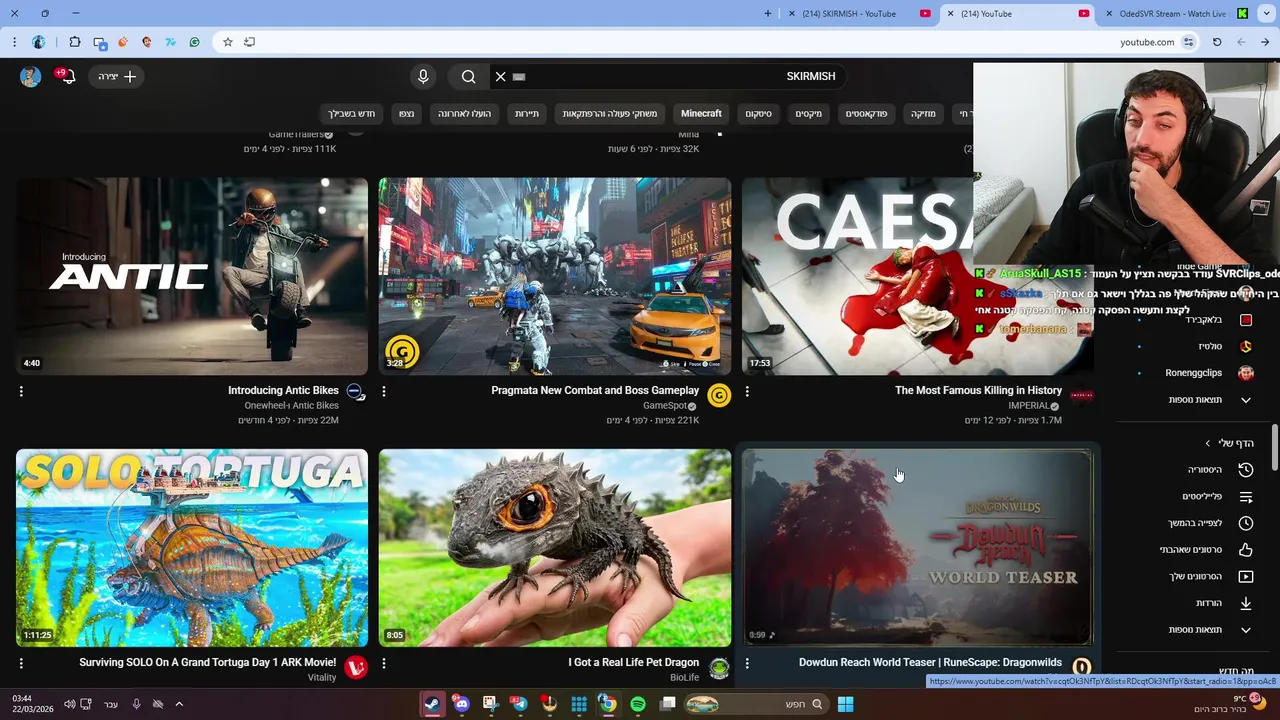
Task: Open The Most Famous Killing in History title
Action: pyautogui.click(x=978, y=391)
